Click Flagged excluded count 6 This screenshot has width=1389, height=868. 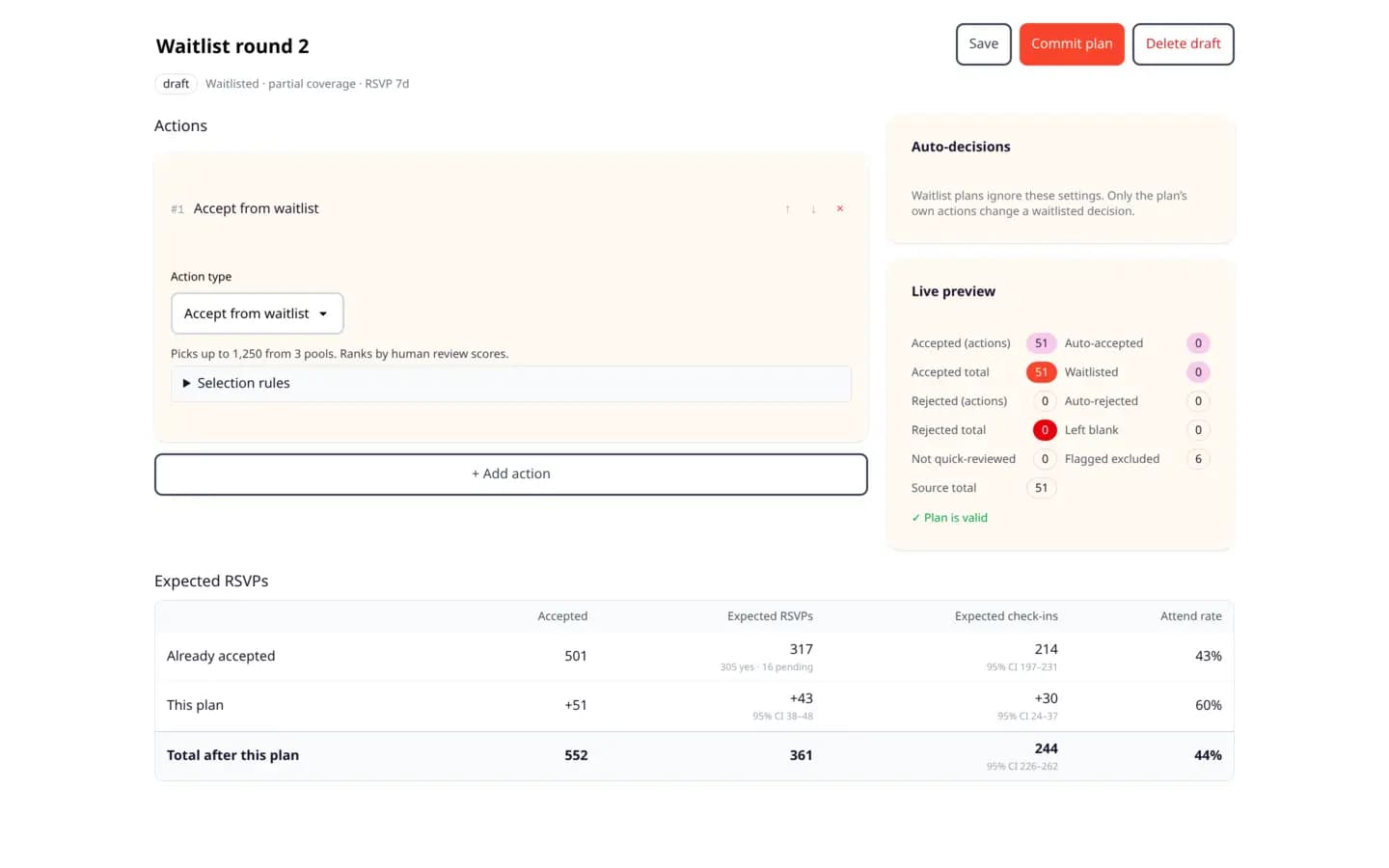coord(1198,459)
